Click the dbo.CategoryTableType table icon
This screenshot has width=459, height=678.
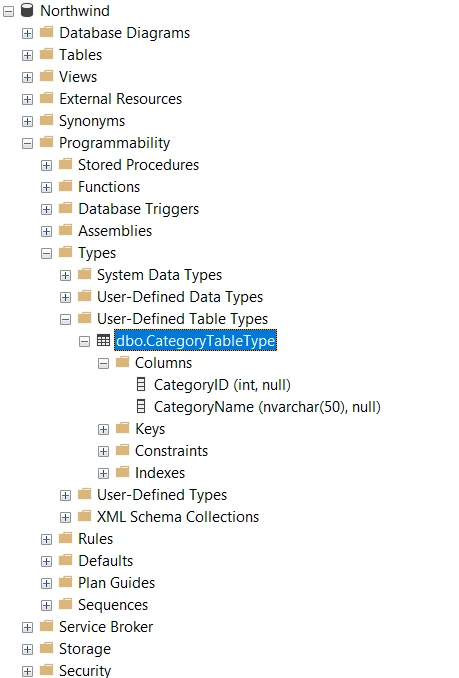point(103,340)
